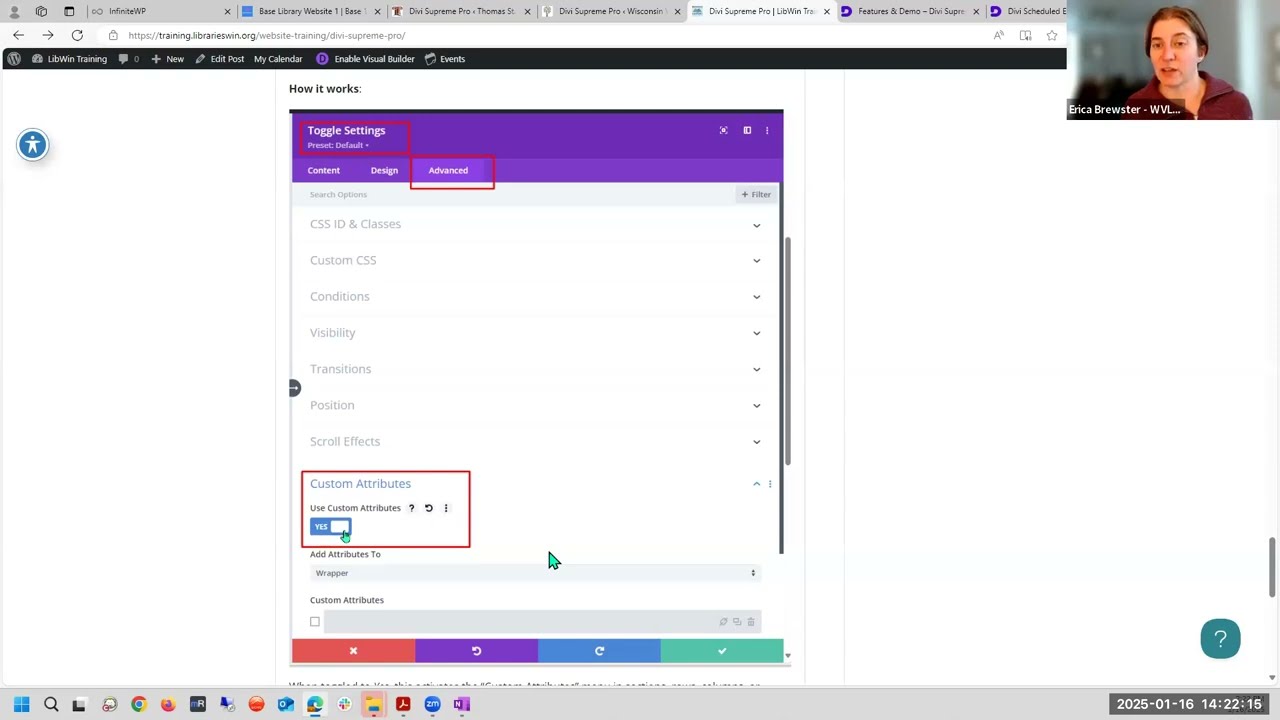Viewport: 1280px width, 720px height.
Task: Click the WordPress logo in admin bar
Action: click(14, 59)
